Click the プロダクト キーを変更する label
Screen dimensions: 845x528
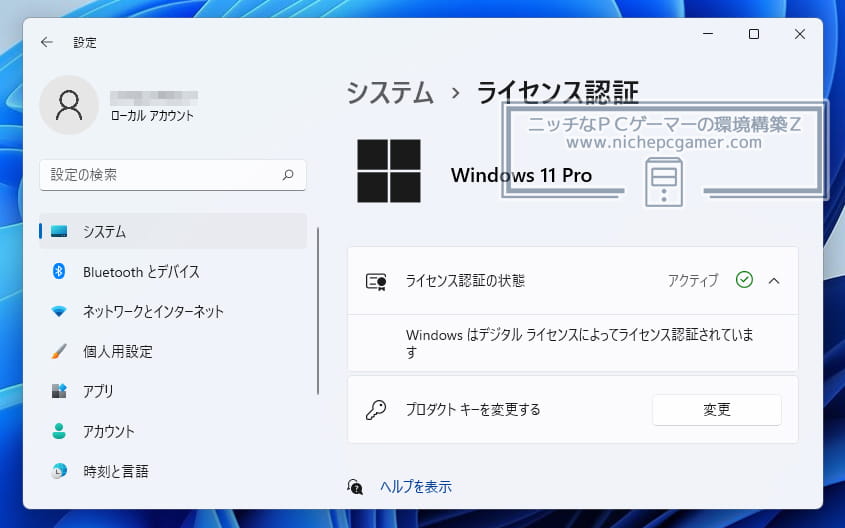pos(473,409)
